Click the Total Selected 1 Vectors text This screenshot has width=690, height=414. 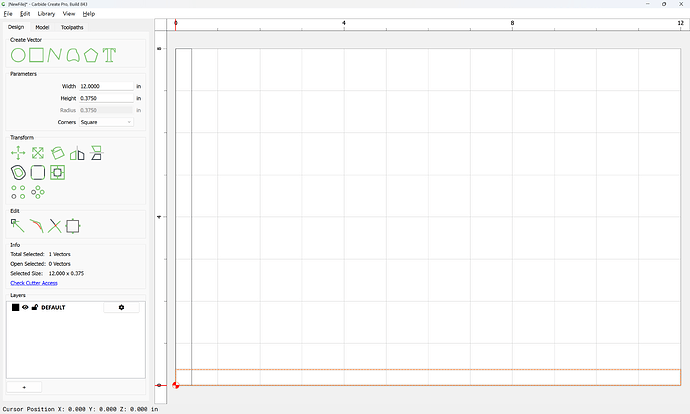click(40, 254)
